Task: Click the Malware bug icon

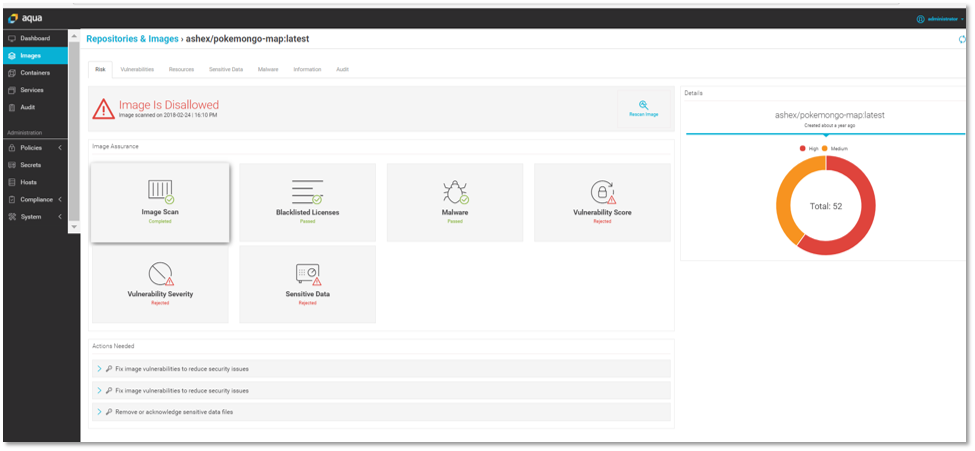Action: 455,192
